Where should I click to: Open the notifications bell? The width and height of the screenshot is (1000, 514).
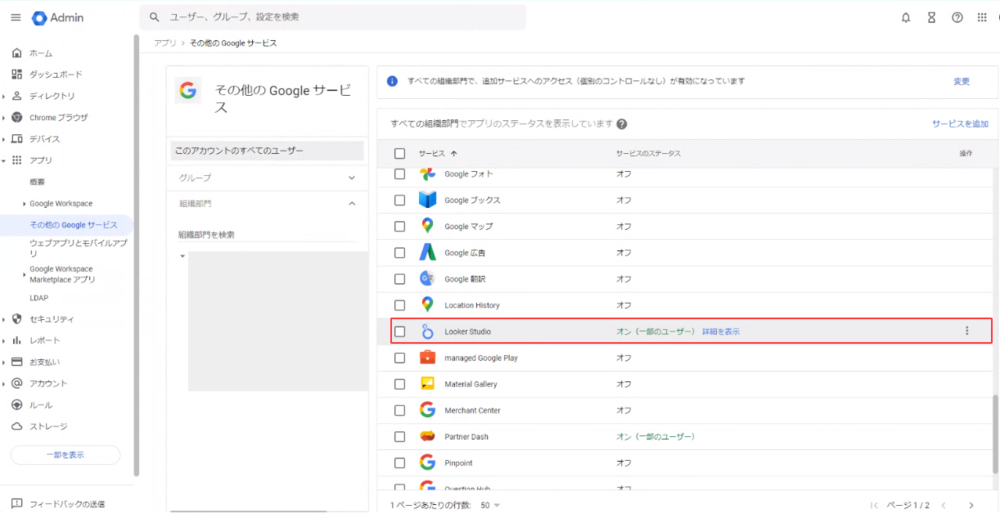[906, 18]
